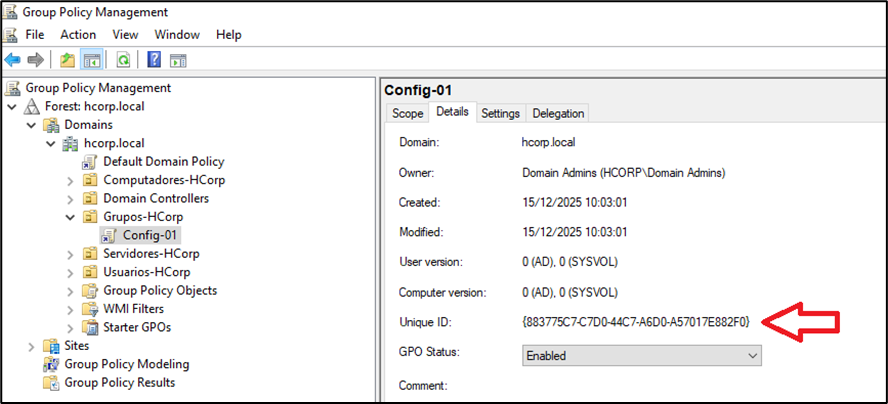Collapse the Forest: hcorp.local node
This screenshot has height=404, width=888.
pyautogui.click(x=12, y=106)
